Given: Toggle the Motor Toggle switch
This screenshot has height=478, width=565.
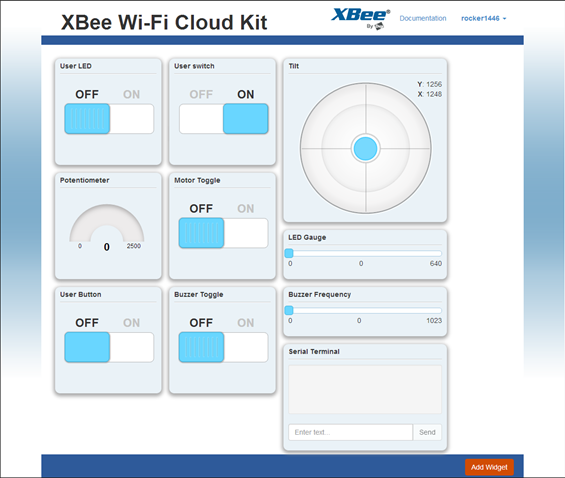Looking at the screenshot, I should 224,233.
